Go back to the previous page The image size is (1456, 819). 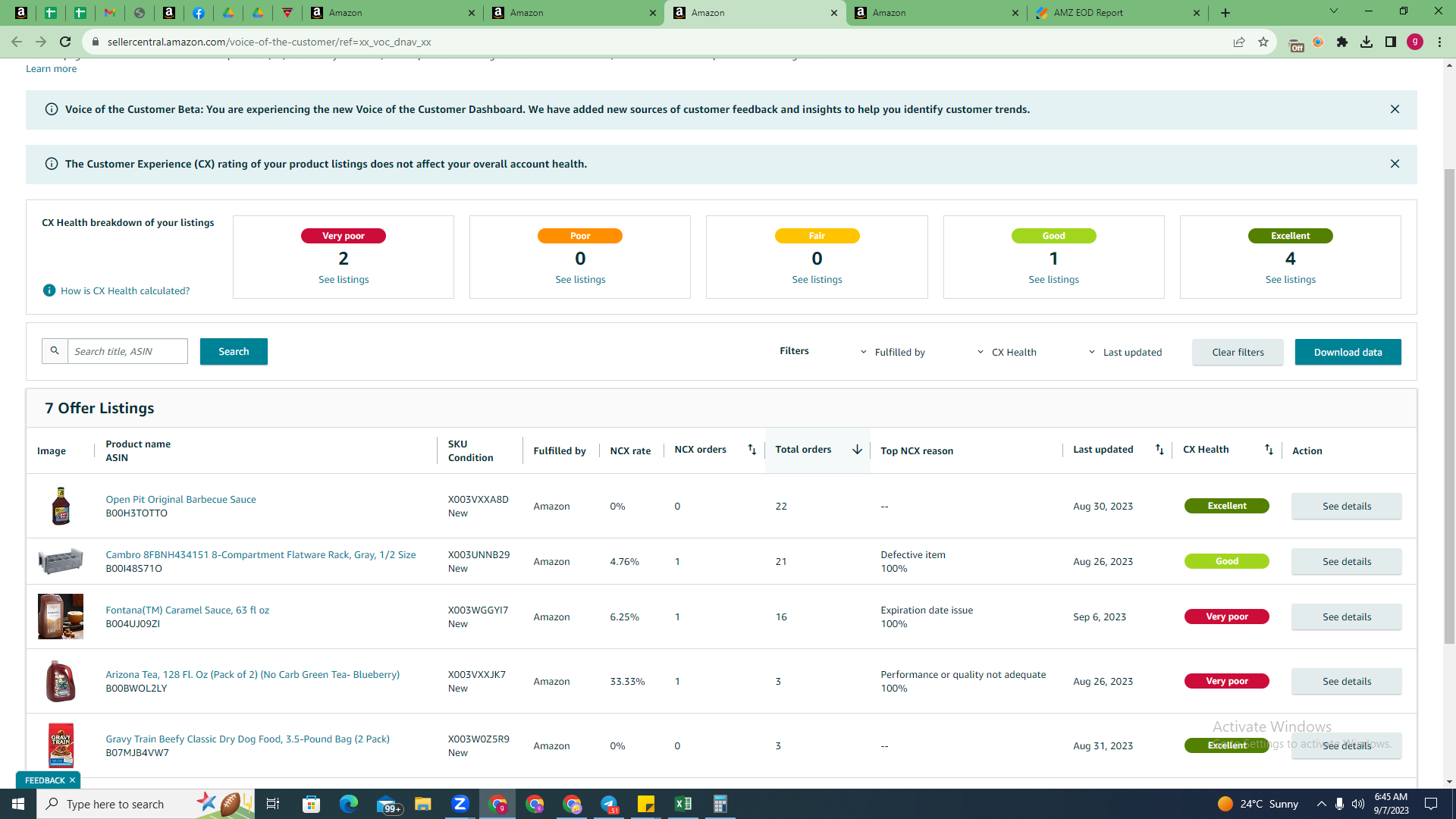17,42
